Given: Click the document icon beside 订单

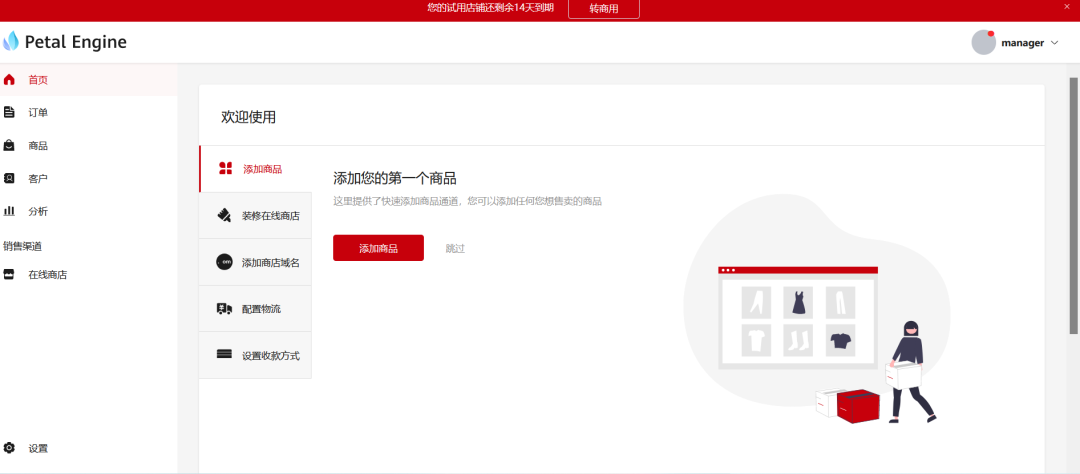Looking at the screenshot, I should [9, 112].
